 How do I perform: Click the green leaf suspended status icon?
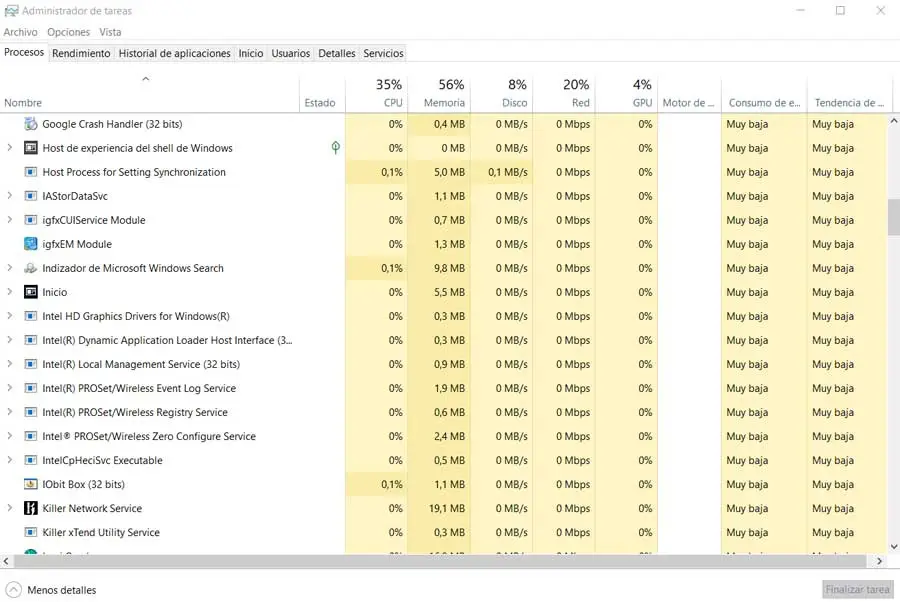point(336,148)
